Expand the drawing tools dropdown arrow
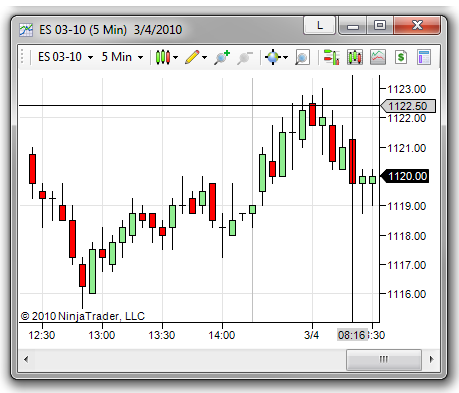459x393 pixels. [x=205, y=57]
